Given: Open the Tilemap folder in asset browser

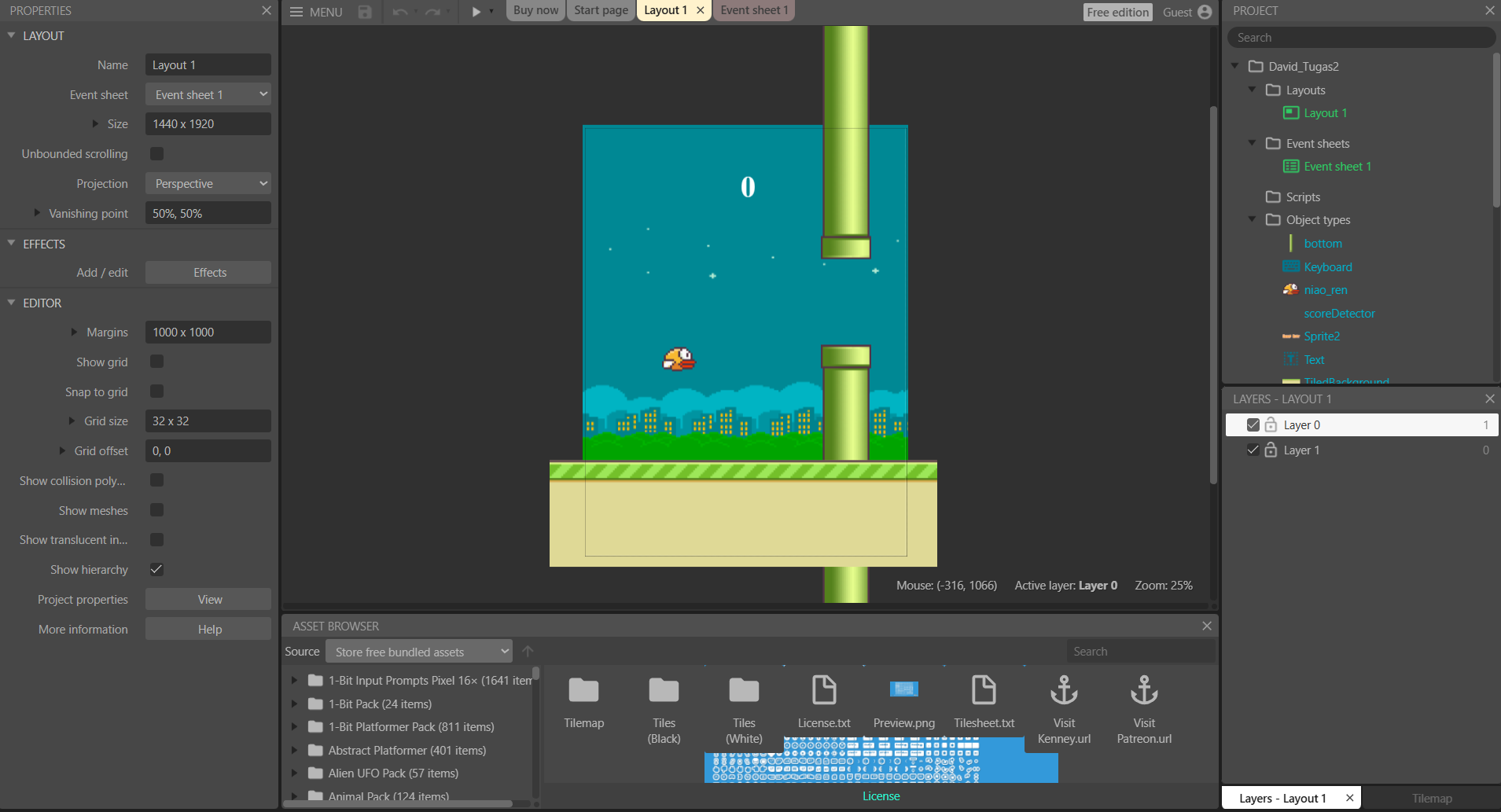Looking at the screenshot, I should (x=583, y=690).
